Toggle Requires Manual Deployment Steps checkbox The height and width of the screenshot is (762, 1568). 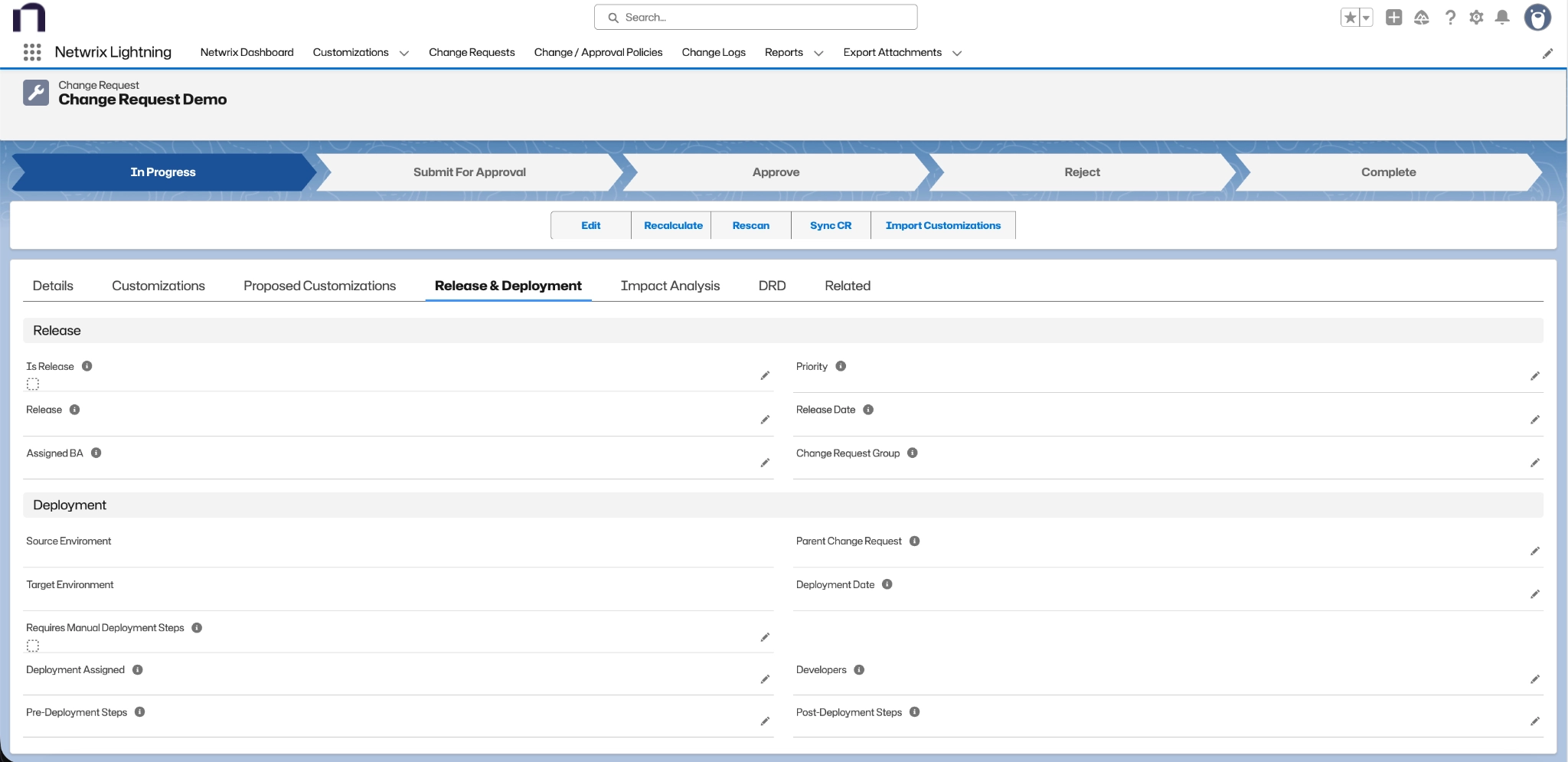tap(33, 646)
